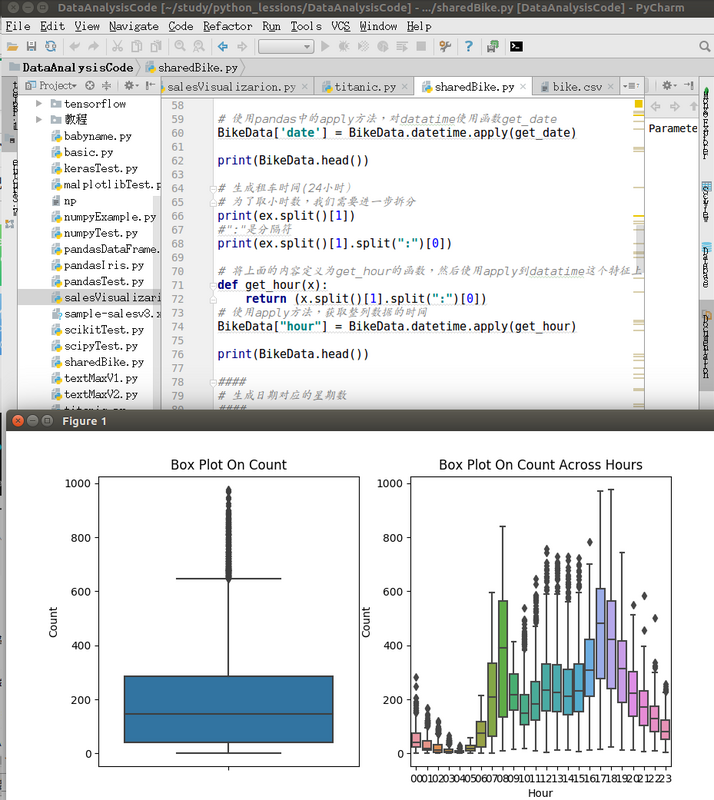Click the Search Everywhere magnifier icon
Image resolution: width=714 pixels, height=800 pixels.
(705, 46)
